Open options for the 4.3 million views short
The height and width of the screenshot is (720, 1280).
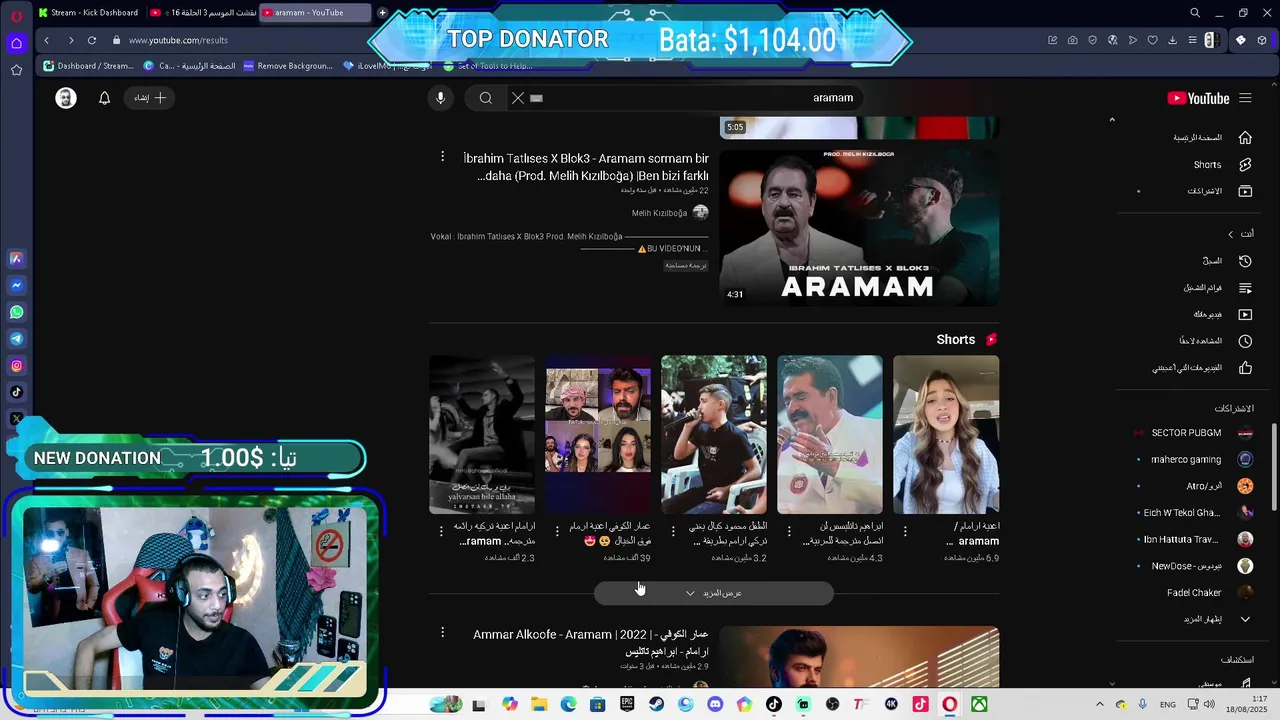pyautogui.click(x=789, y=531)
